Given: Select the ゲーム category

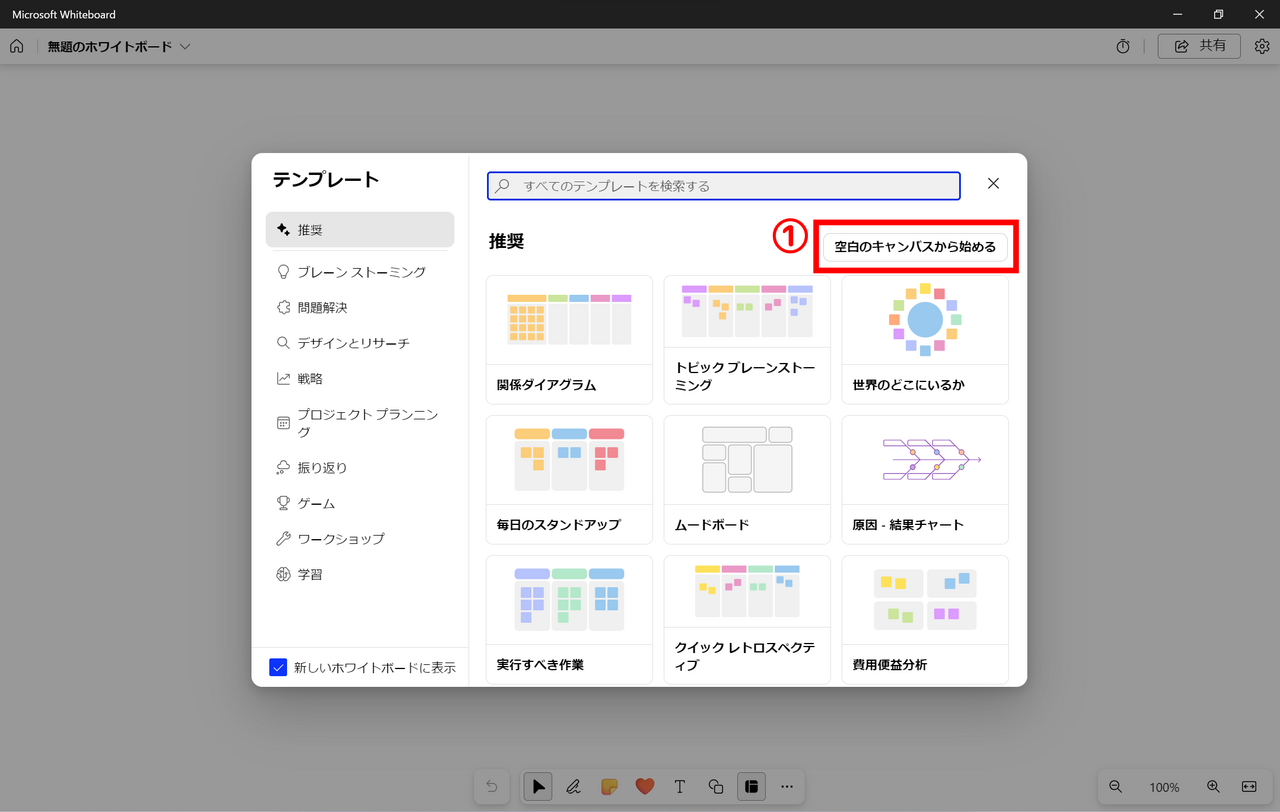Looking at the screenshot, I should 360,503.
